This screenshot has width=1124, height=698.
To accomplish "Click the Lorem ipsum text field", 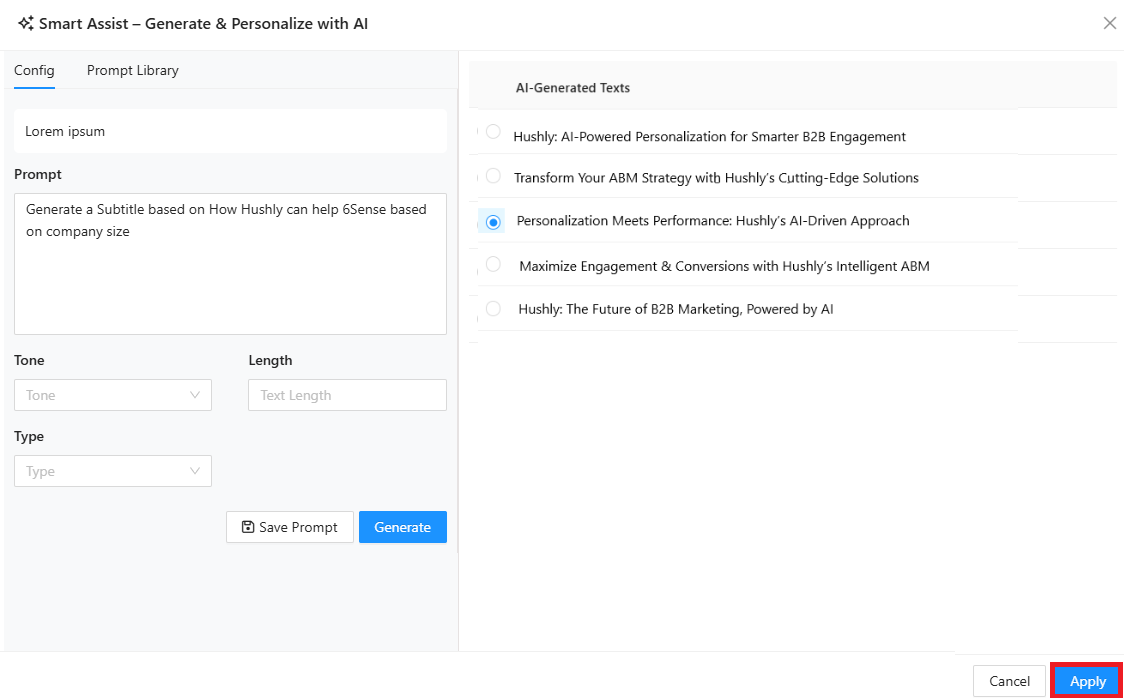I will tap(230, 131).
